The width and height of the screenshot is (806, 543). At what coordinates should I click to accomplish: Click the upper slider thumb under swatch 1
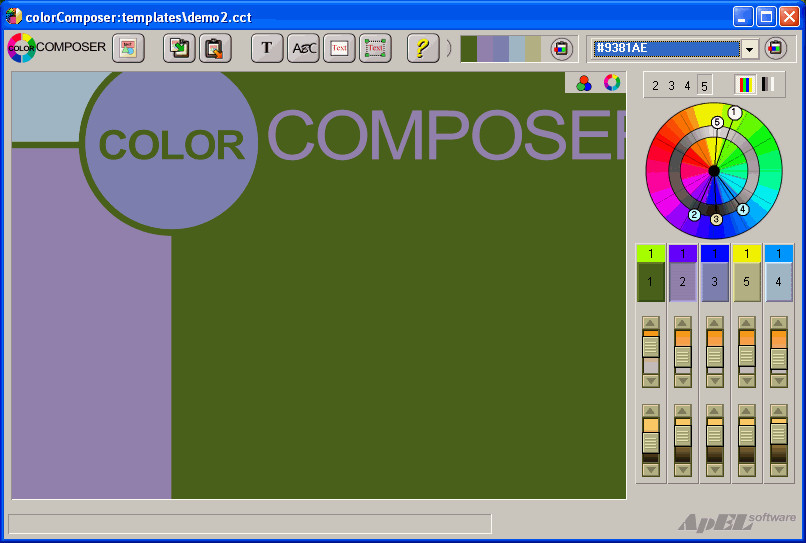pos(651,347)
